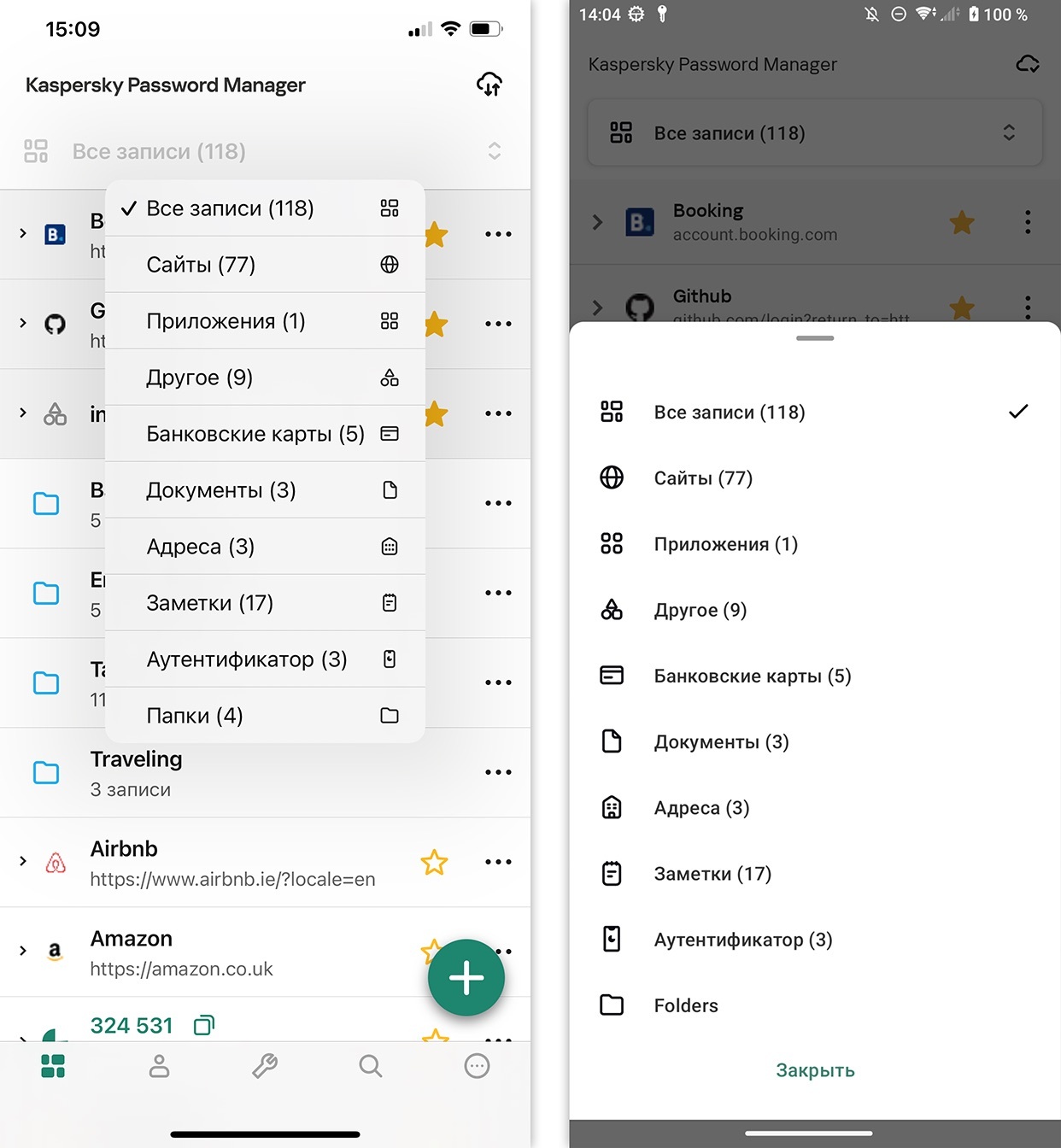Open ellipsis menu for Airbnb entry
This screenshot has height=1148, width=1061.
pos(498,862)
